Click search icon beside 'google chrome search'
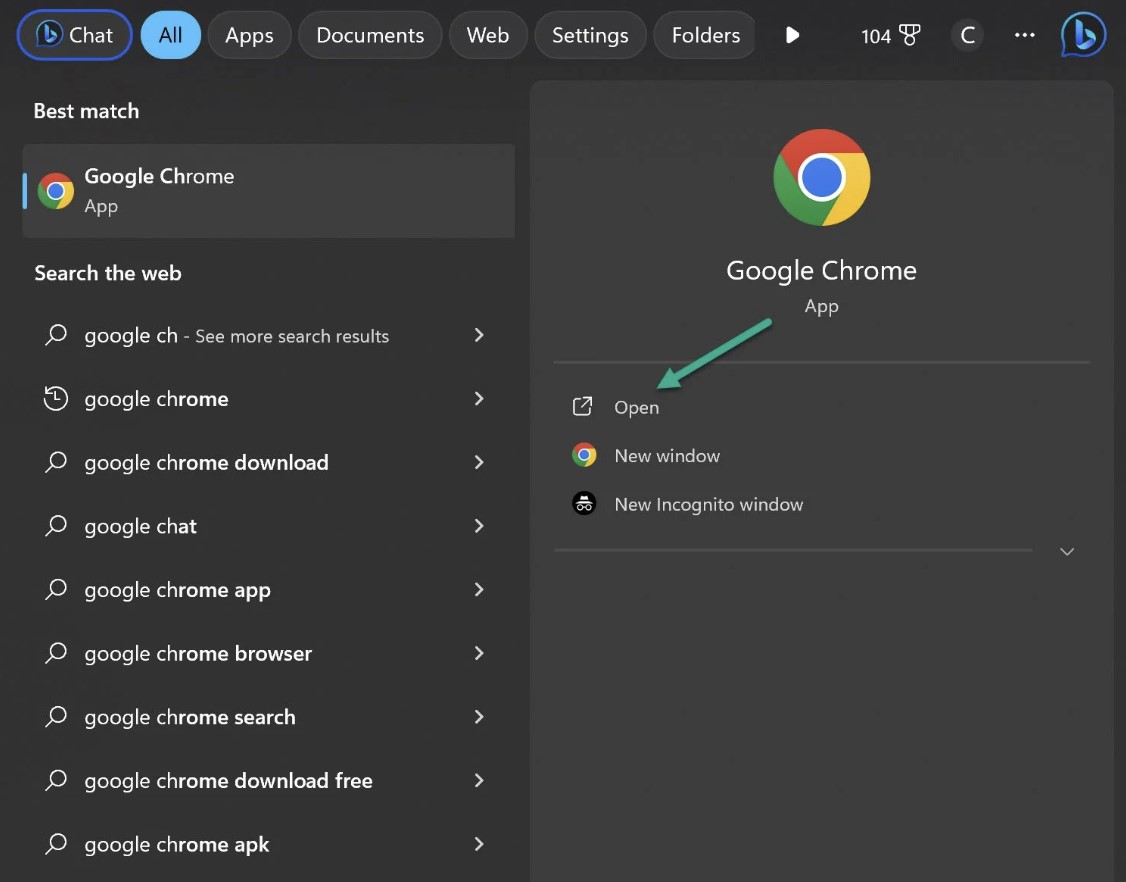Image resolution: width=1126 pixels, height=882 pixels. click(56, 716)
